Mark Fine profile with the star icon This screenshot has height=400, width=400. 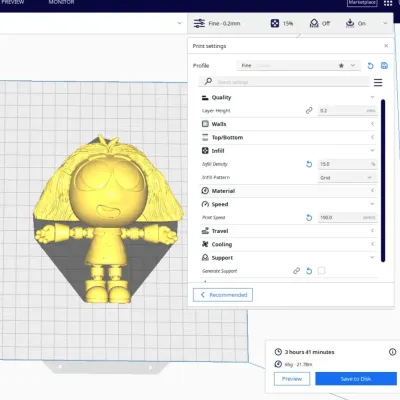[x=341, y=66]
